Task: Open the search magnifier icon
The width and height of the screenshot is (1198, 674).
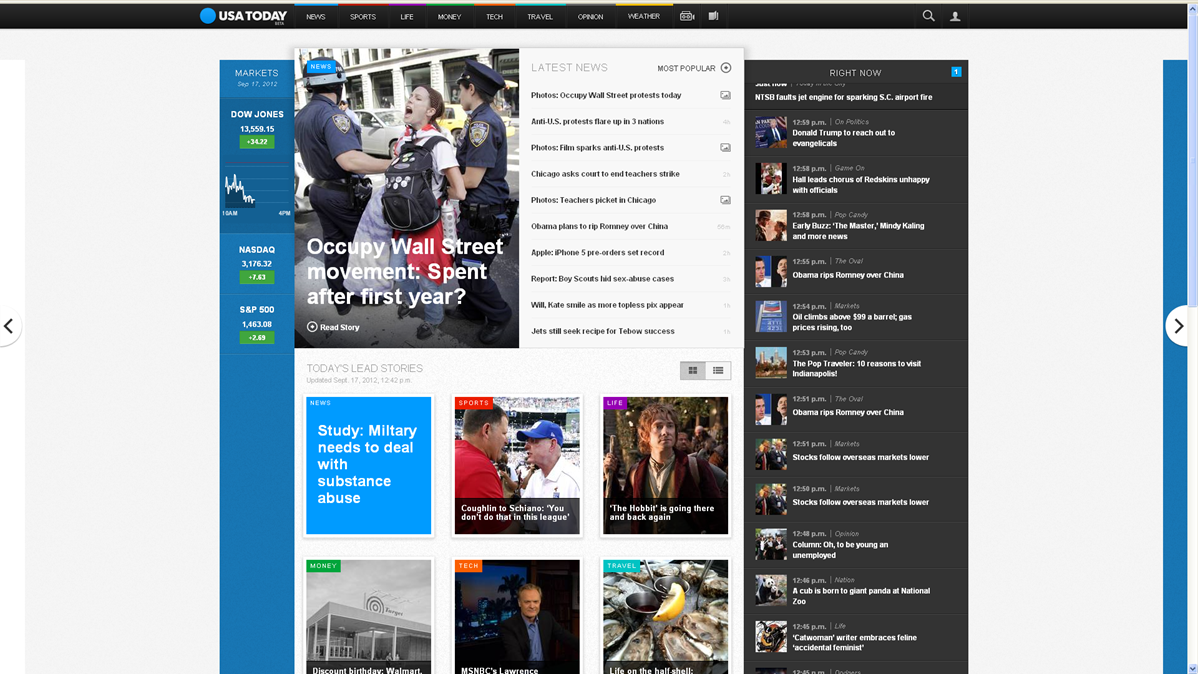Action: tap(928, 16)
